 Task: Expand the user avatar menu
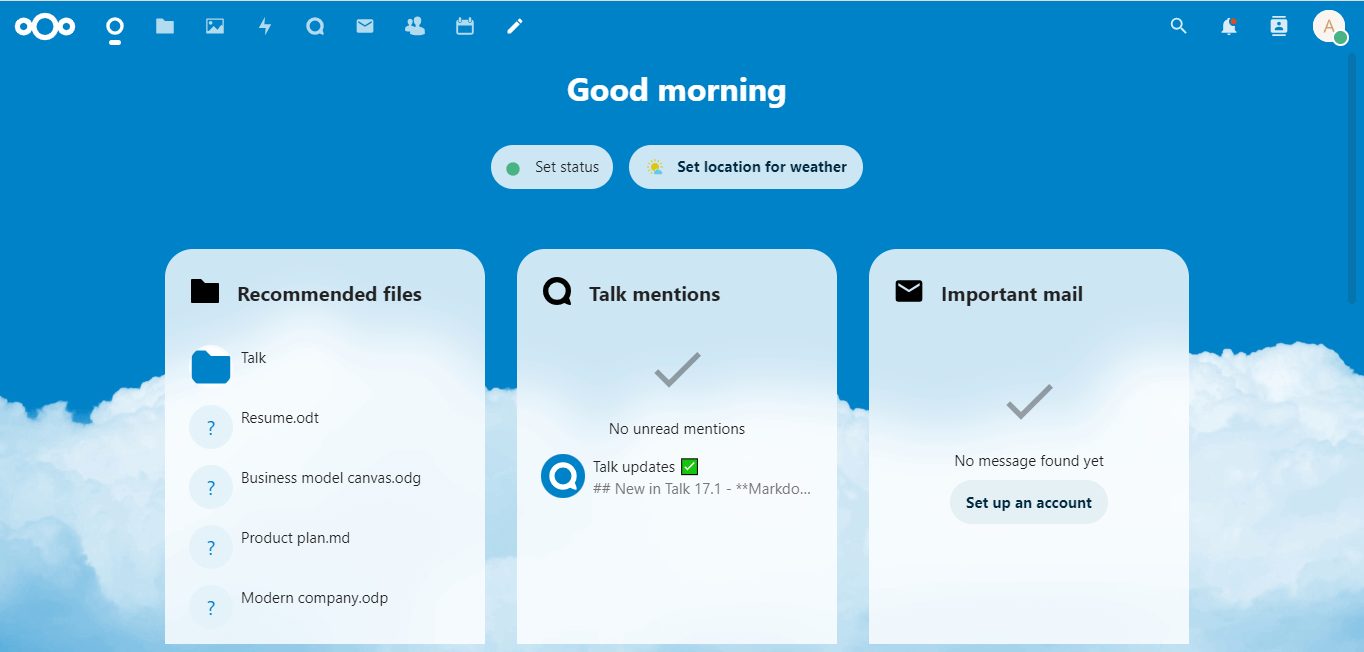coord(1329,27)
